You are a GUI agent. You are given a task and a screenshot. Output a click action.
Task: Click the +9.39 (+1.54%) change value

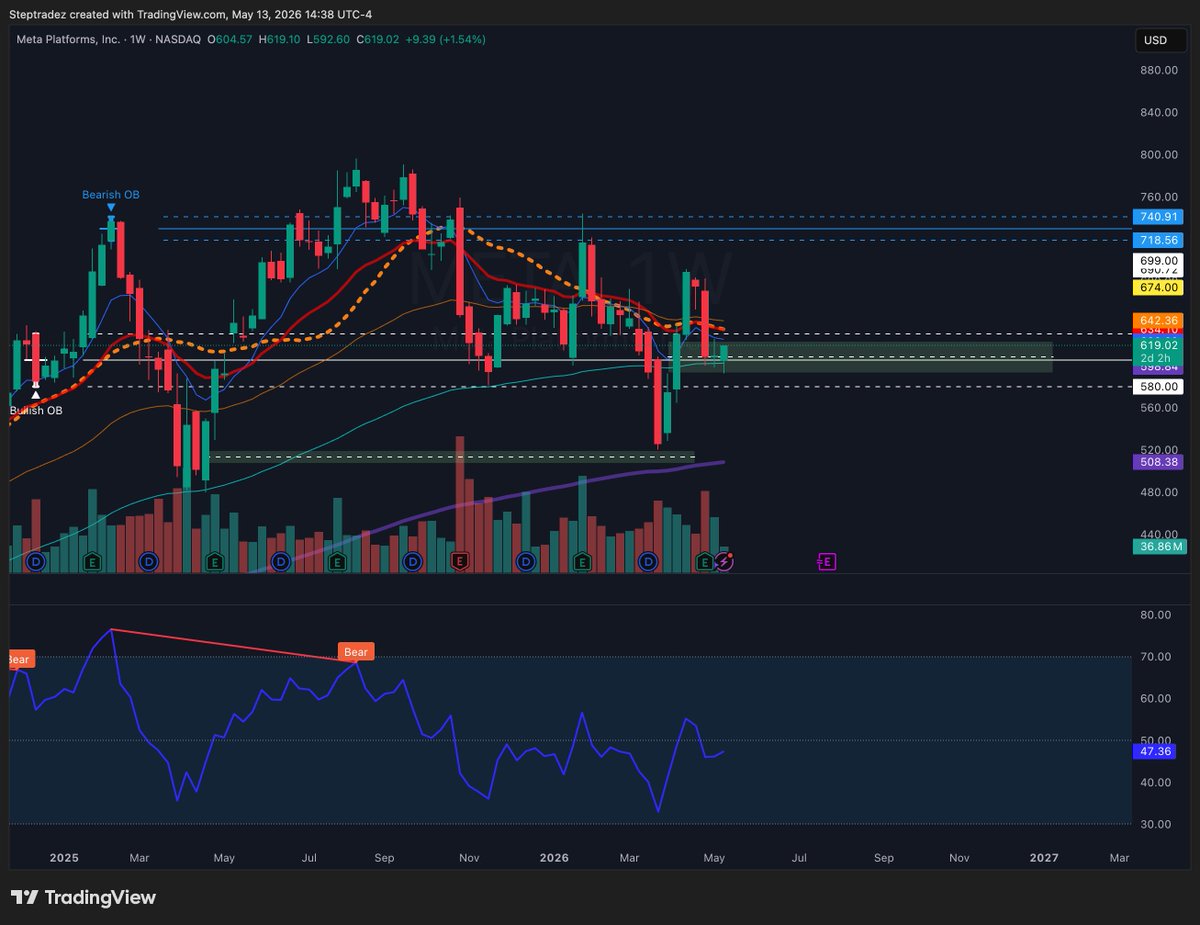[x=446, y=39]
